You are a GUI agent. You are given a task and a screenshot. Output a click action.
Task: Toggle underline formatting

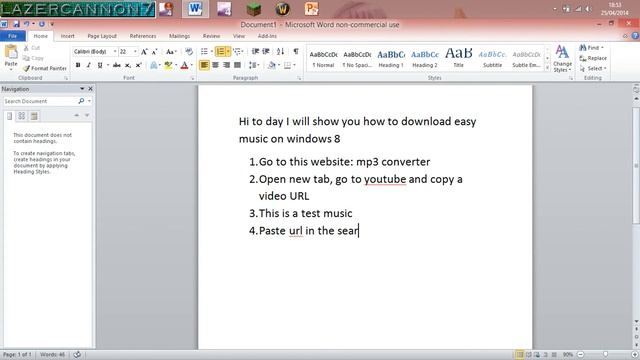(x=100, y=65)
